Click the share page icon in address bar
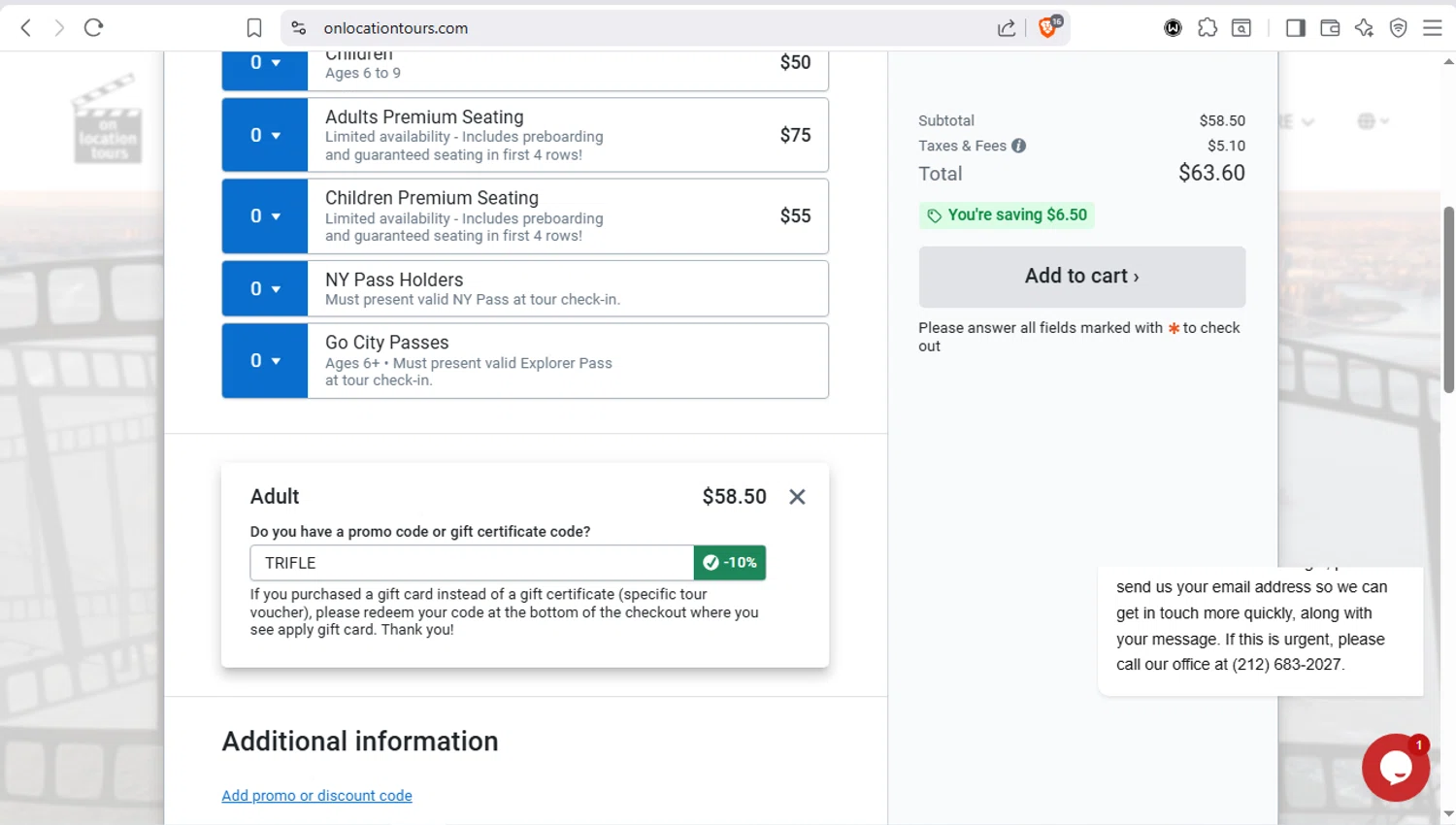Image resolution: width=1456 pixels, height=825 pixels. coord(1007,28)
